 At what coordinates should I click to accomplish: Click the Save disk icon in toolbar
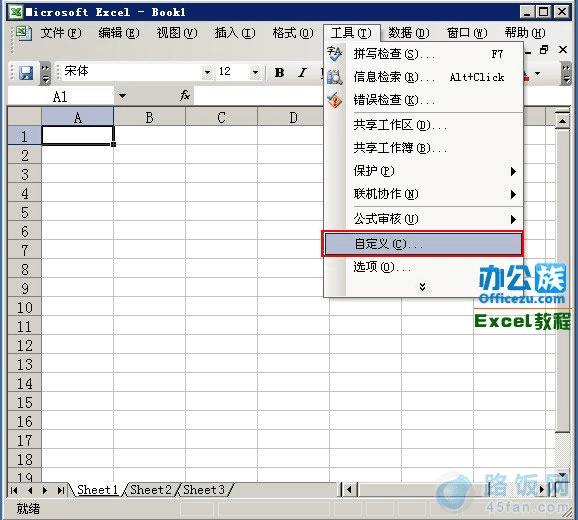(x=26, y=72)
